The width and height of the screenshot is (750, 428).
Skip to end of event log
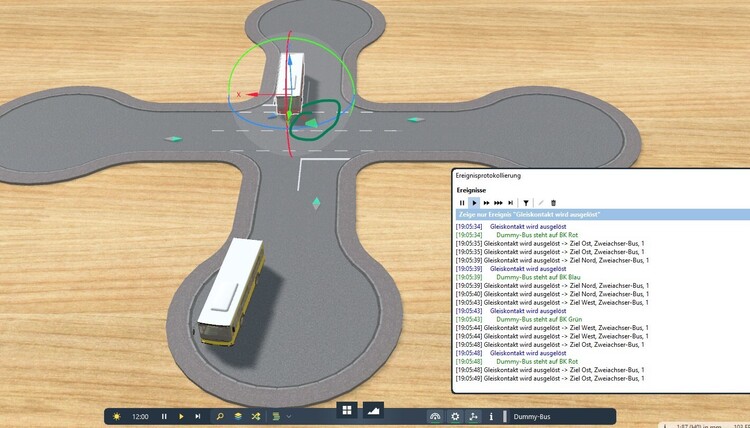(511, 202)
